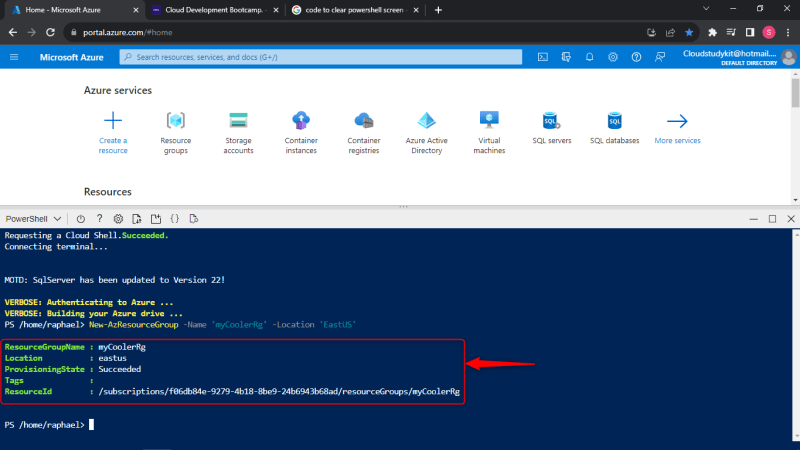
Task: Restart Cloud Shell with power icon
Action: [81, 219]
